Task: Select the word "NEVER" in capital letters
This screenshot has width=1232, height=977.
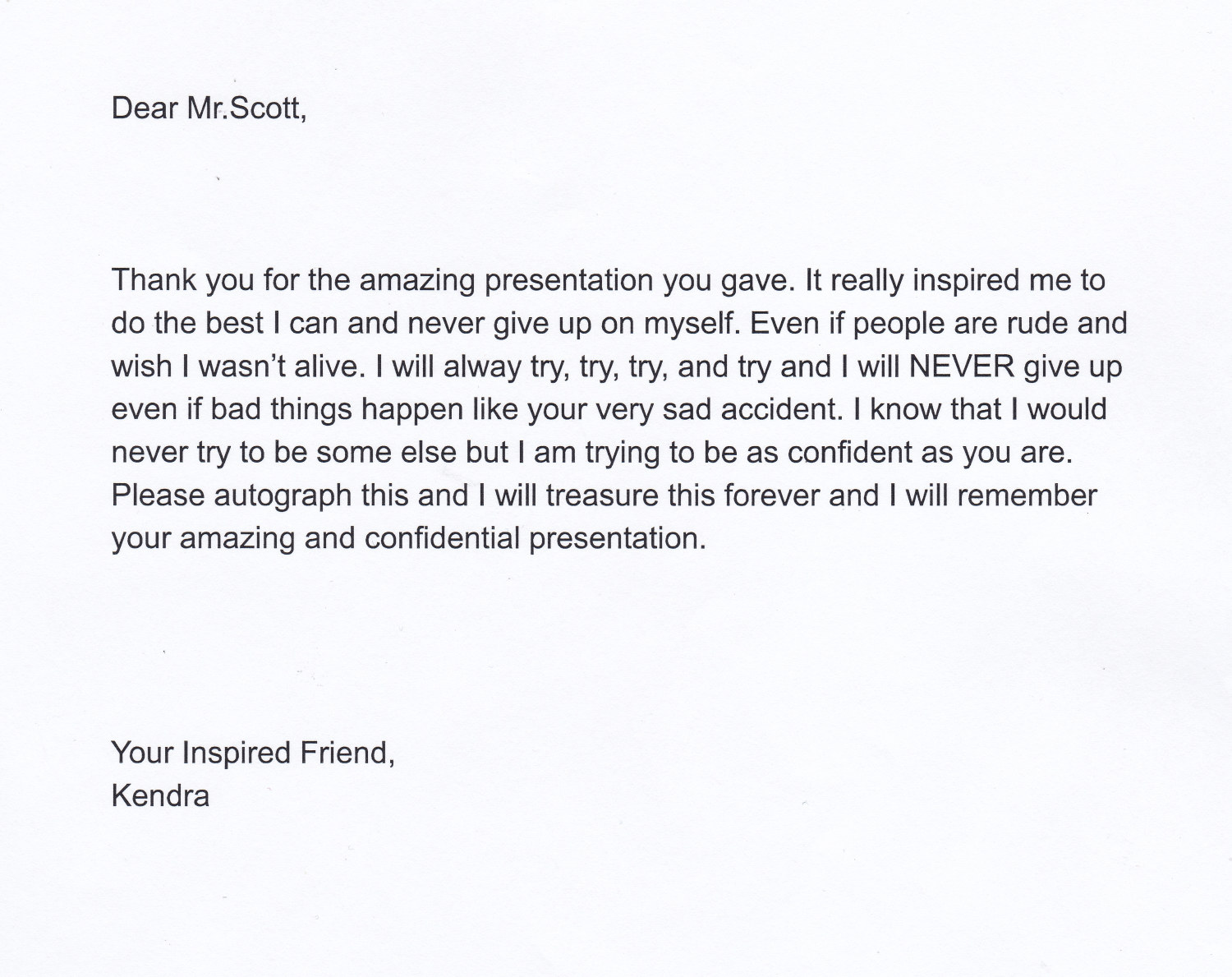Action: coord(962,366)
